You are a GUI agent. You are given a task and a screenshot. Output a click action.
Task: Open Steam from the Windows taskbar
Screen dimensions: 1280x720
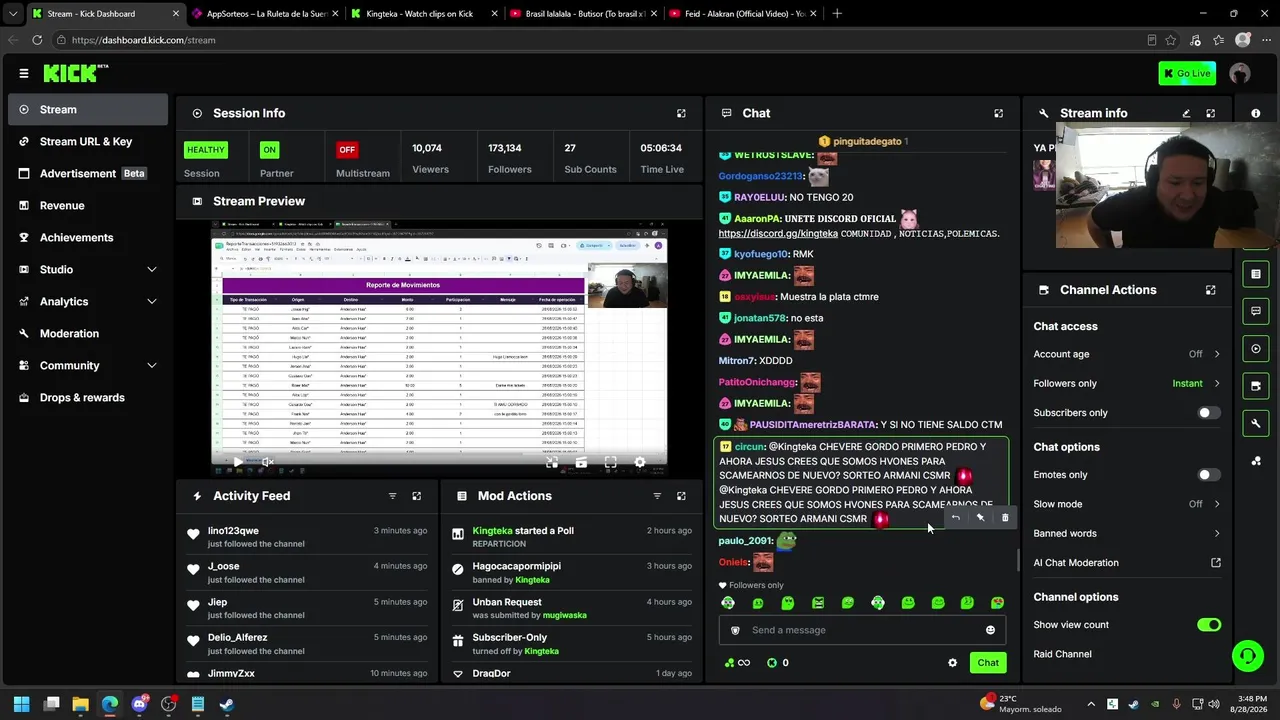(227, 704)
